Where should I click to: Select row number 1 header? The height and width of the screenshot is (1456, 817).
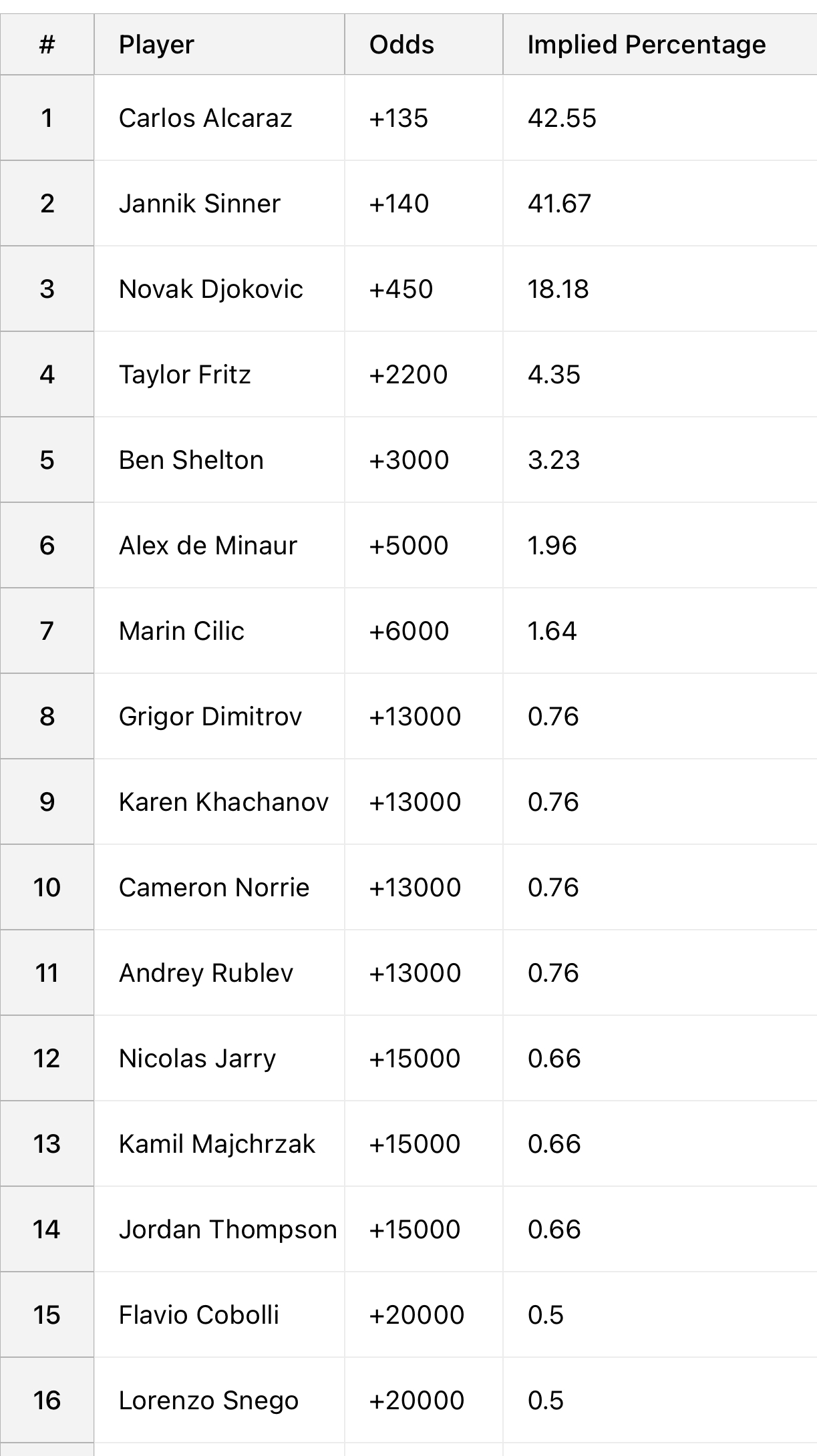(x=47, y=118)
